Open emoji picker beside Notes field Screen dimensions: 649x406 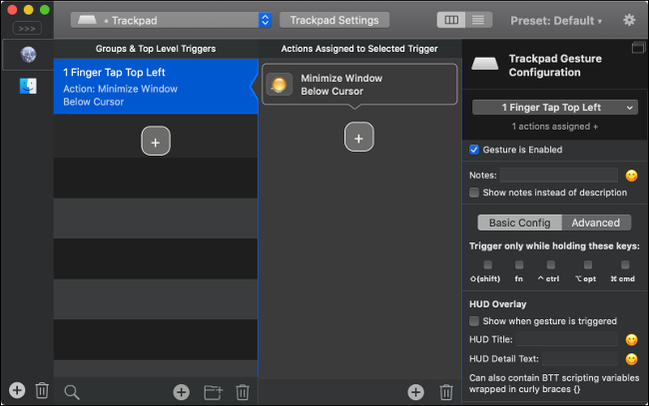click(x=631, y=175)
